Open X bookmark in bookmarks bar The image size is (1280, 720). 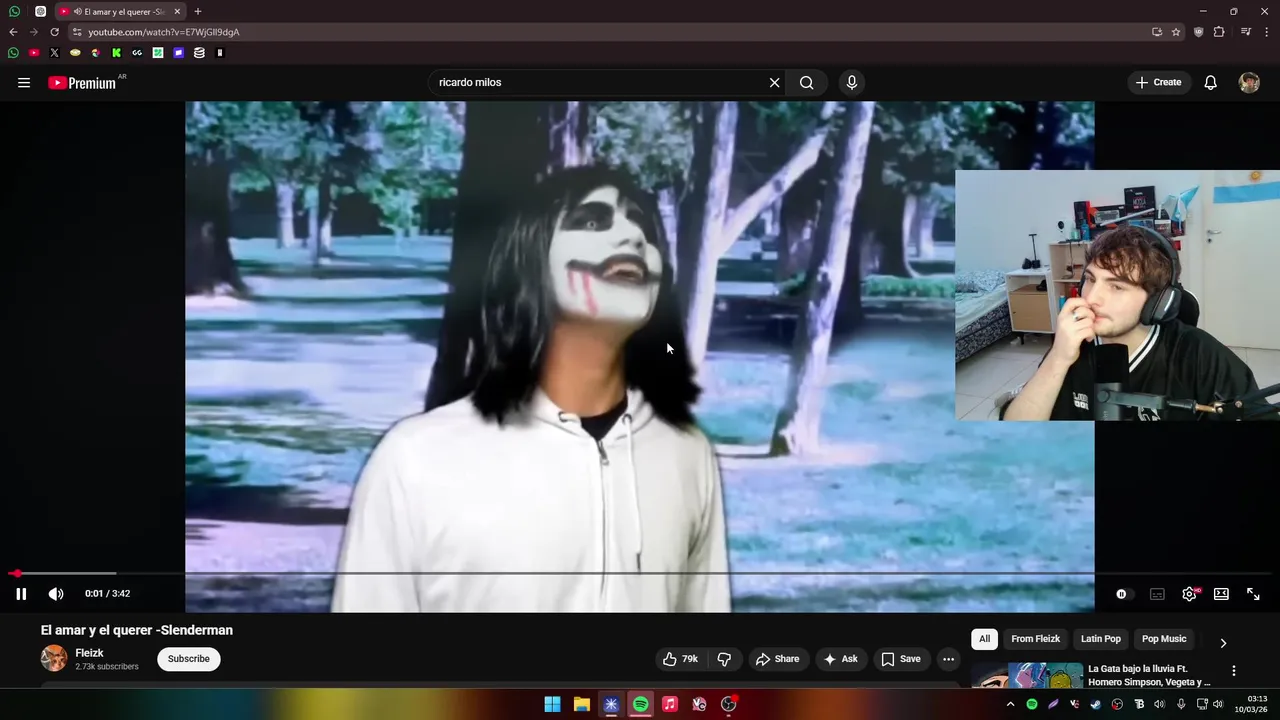54,53
